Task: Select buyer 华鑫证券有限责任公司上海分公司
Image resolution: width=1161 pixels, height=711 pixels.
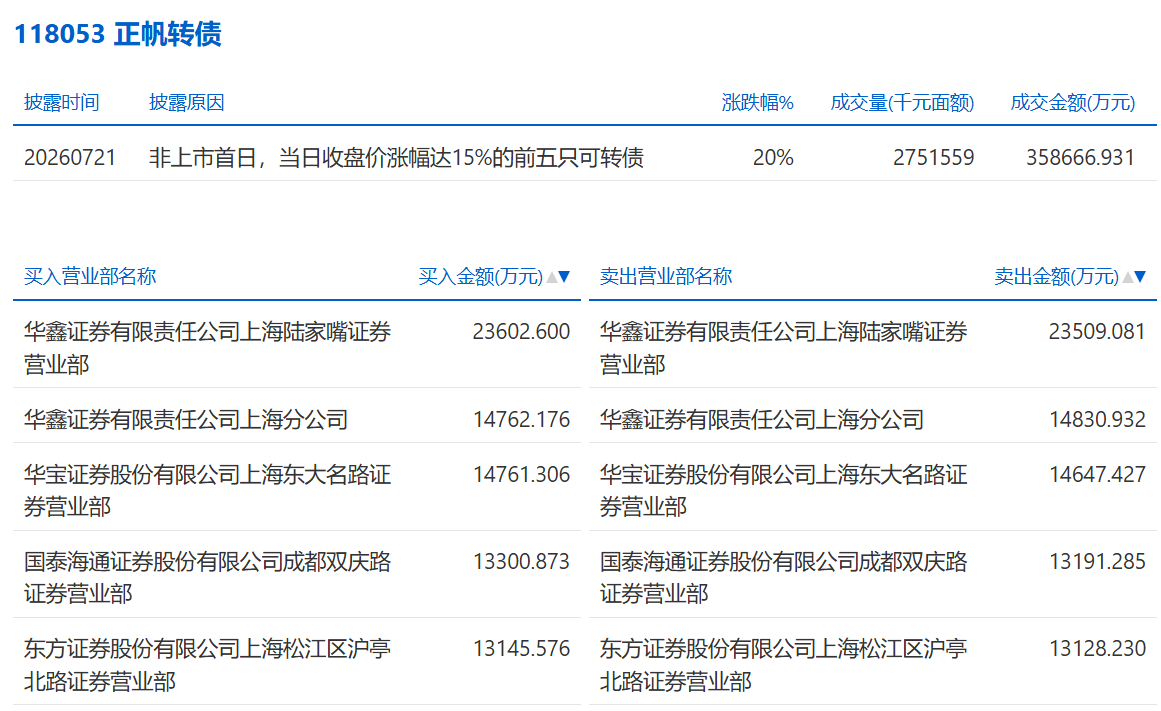Action: click(x=186, y=419)
